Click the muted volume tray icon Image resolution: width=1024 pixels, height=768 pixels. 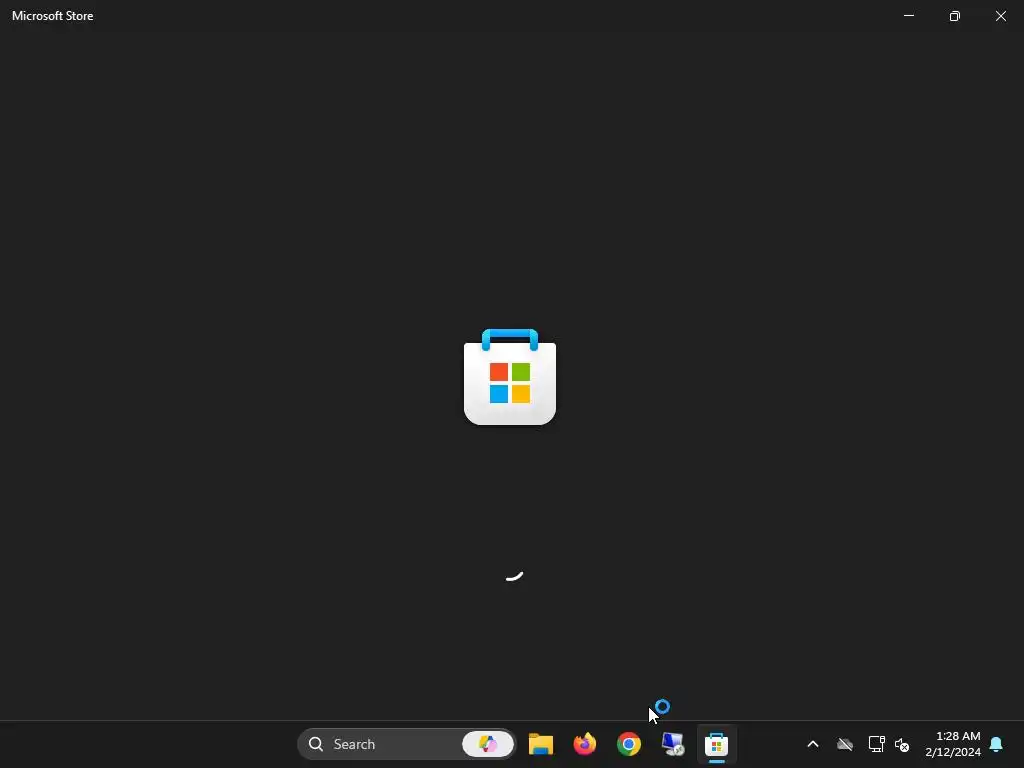[902, 744]
